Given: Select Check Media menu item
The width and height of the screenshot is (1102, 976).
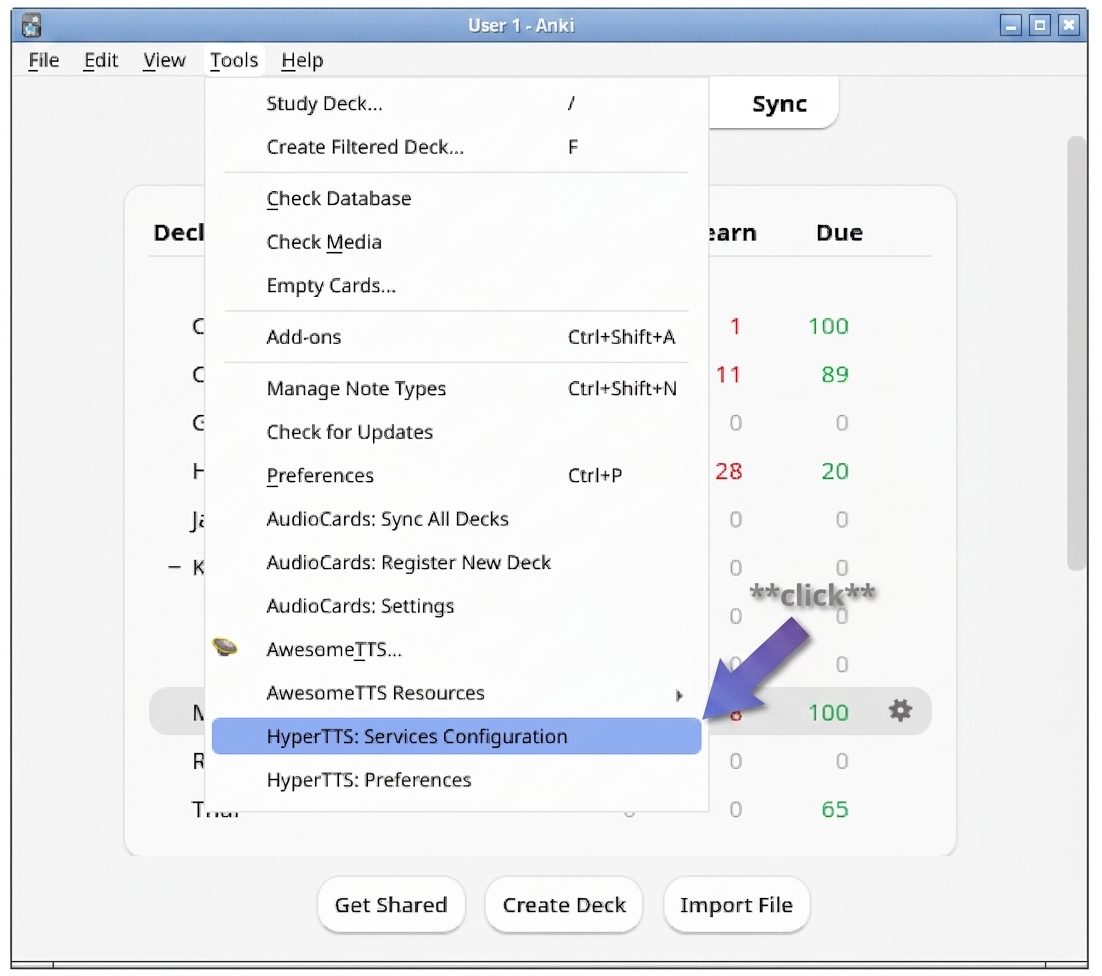Looking at the screenshot, I should (x=456, y=242).
